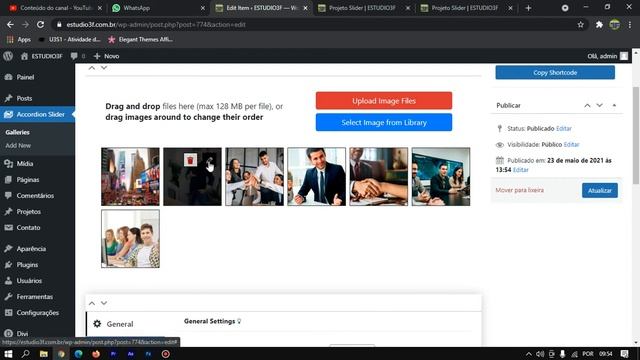This screenshot has height=360, width=640.
Task: Select the meeting room thumbnail
Action: [441, 177]
